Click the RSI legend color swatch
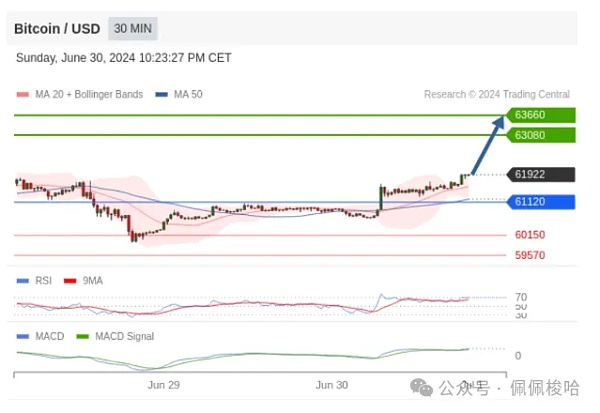This screenshot has height=413, width=600. (x=23, y=281)
